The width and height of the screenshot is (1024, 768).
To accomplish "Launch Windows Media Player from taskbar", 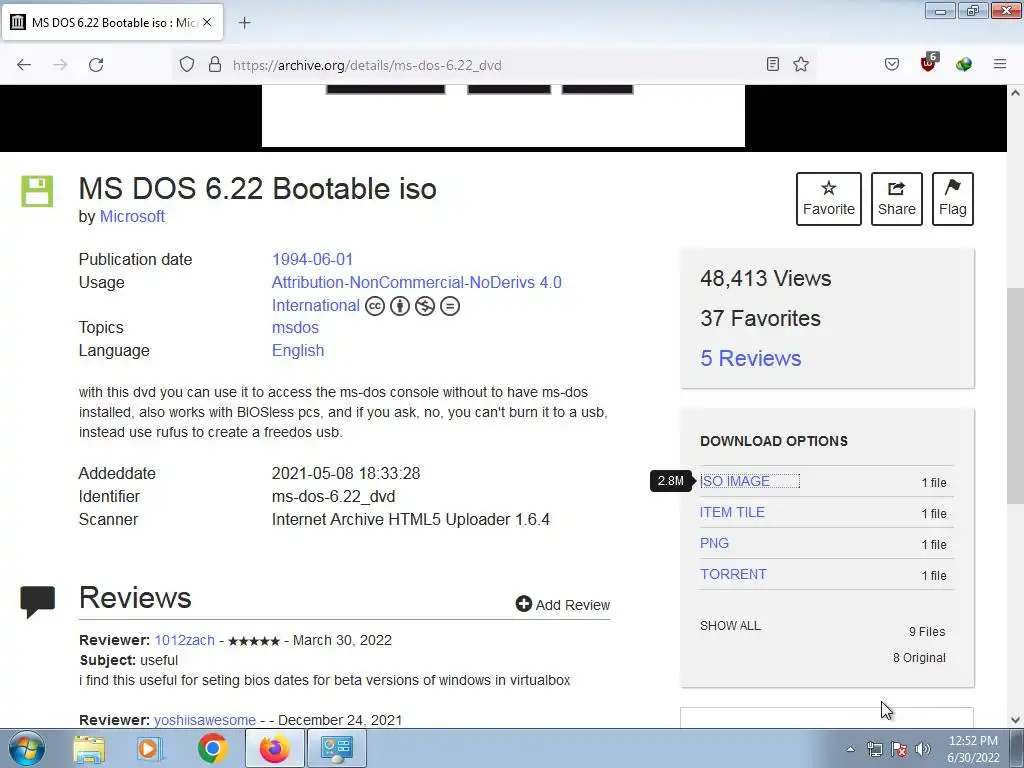I will (150, 748).
